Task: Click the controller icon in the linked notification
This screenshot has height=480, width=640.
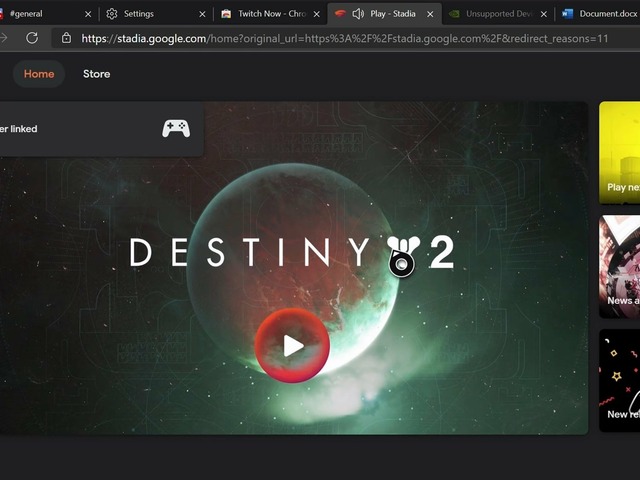Action: [x=176, y=128]
